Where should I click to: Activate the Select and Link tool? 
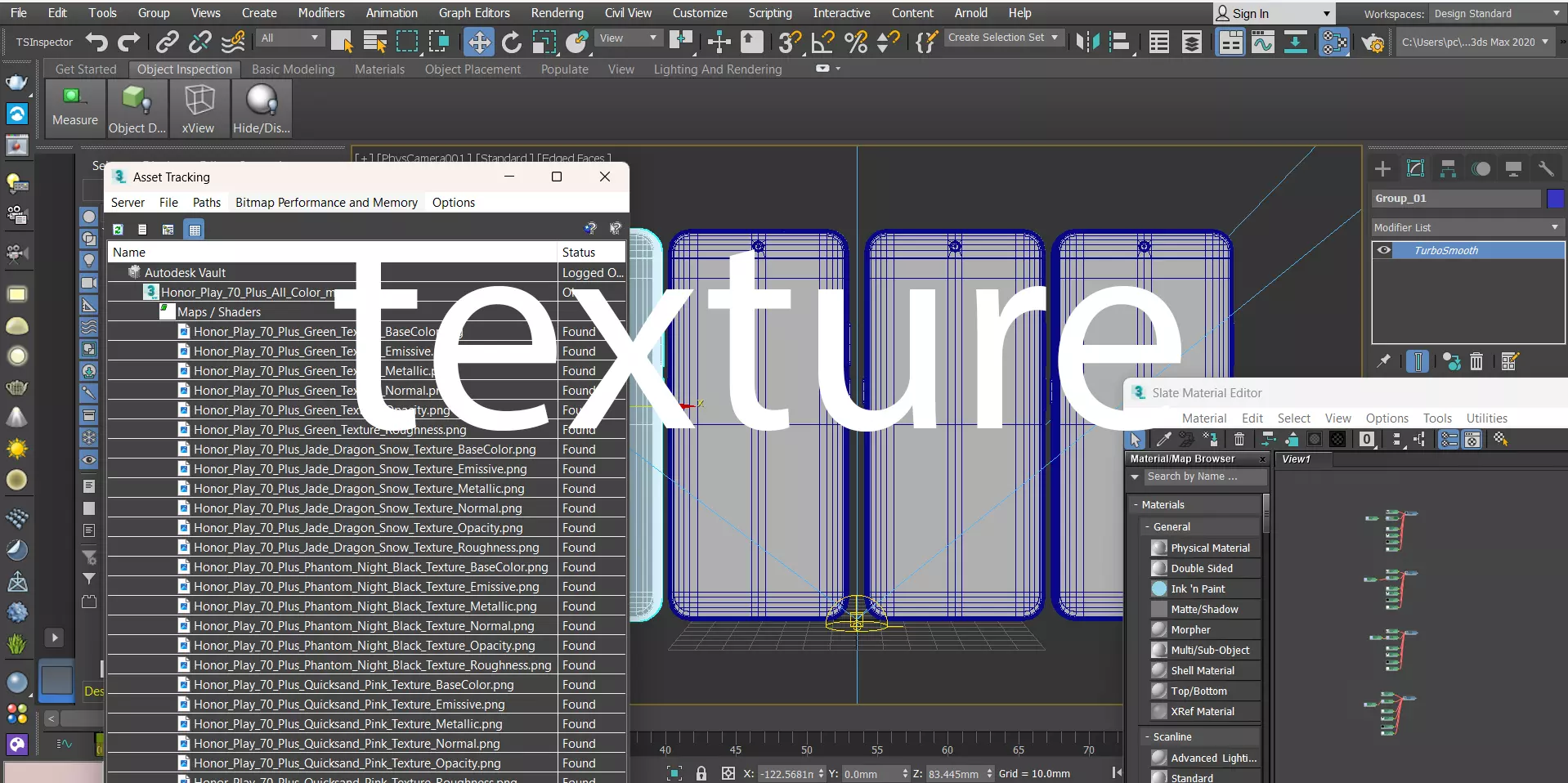(168, 42)
